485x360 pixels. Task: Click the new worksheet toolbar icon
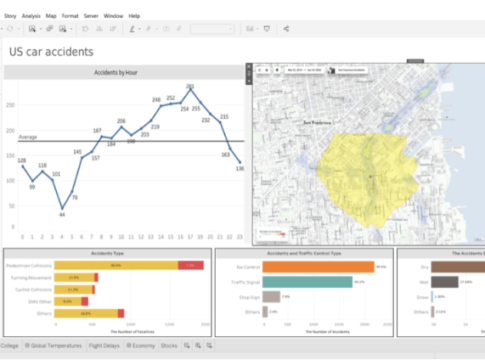(32, 29)
